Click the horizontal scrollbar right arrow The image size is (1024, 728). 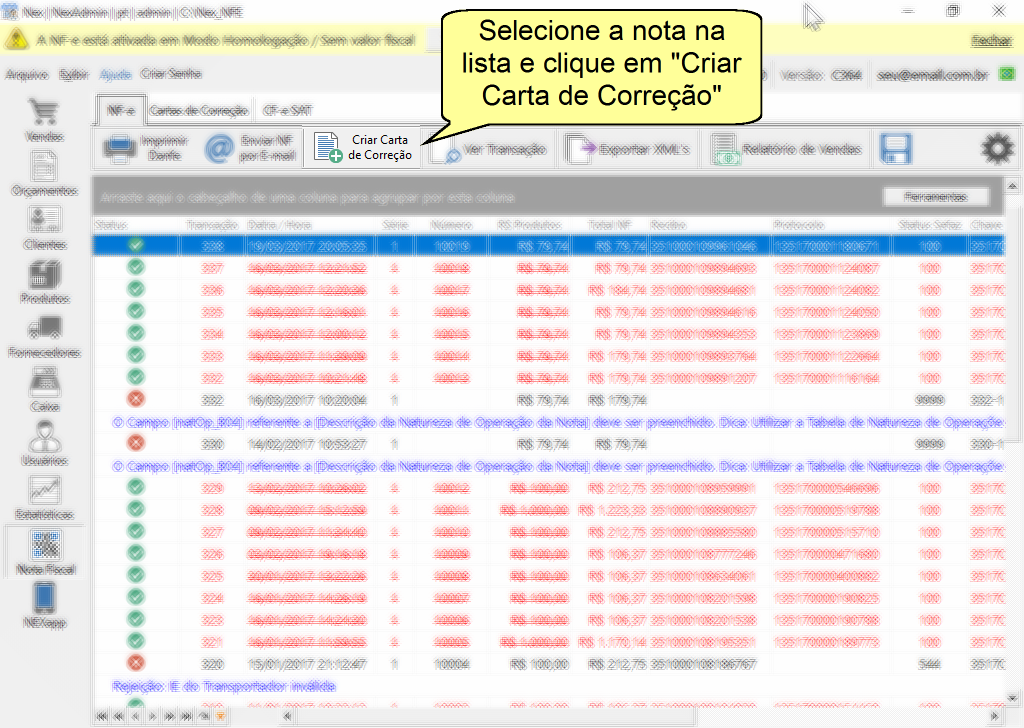tap(995, 716)
